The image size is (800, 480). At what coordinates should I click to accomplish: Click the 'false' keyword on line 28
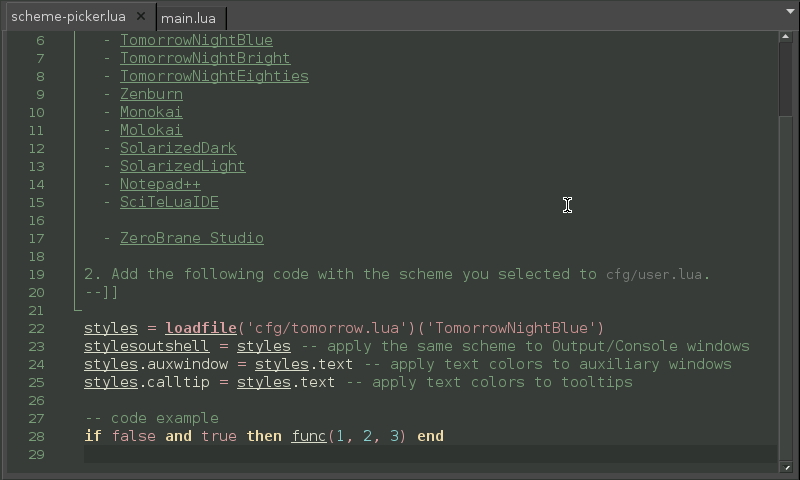[134, 436]
